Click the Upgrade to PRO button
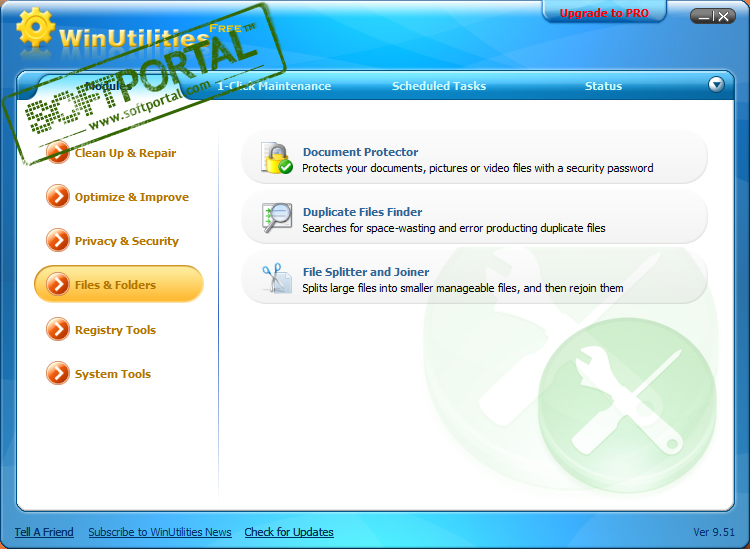Image resolution: width=750 pixels, height=549 pixels. click(x=604, y=13)
